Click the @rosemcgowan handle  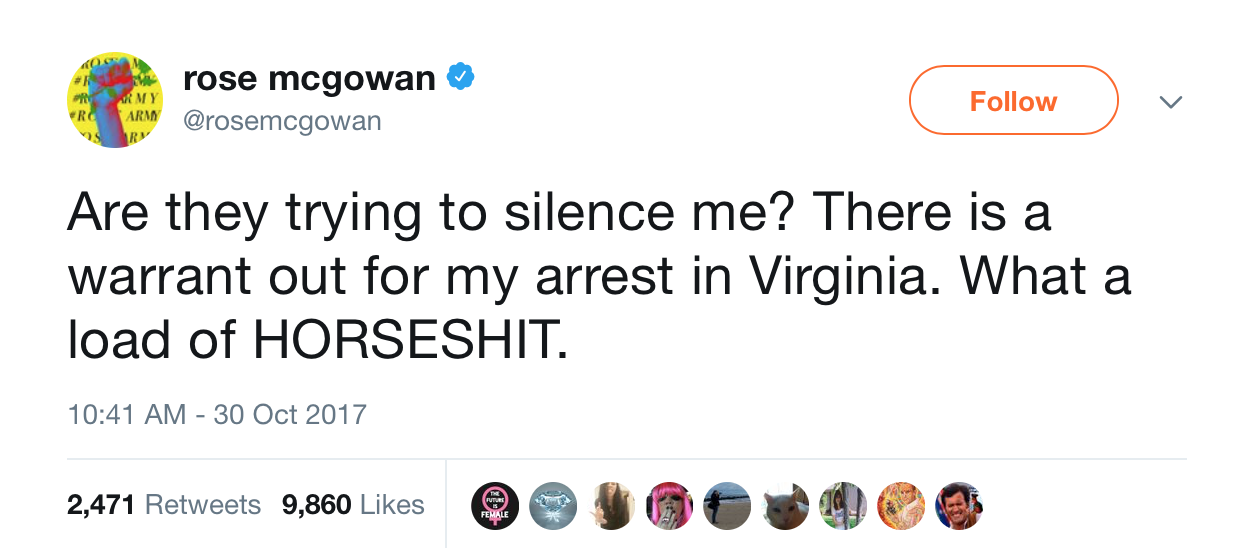click(x=282, y=121)
